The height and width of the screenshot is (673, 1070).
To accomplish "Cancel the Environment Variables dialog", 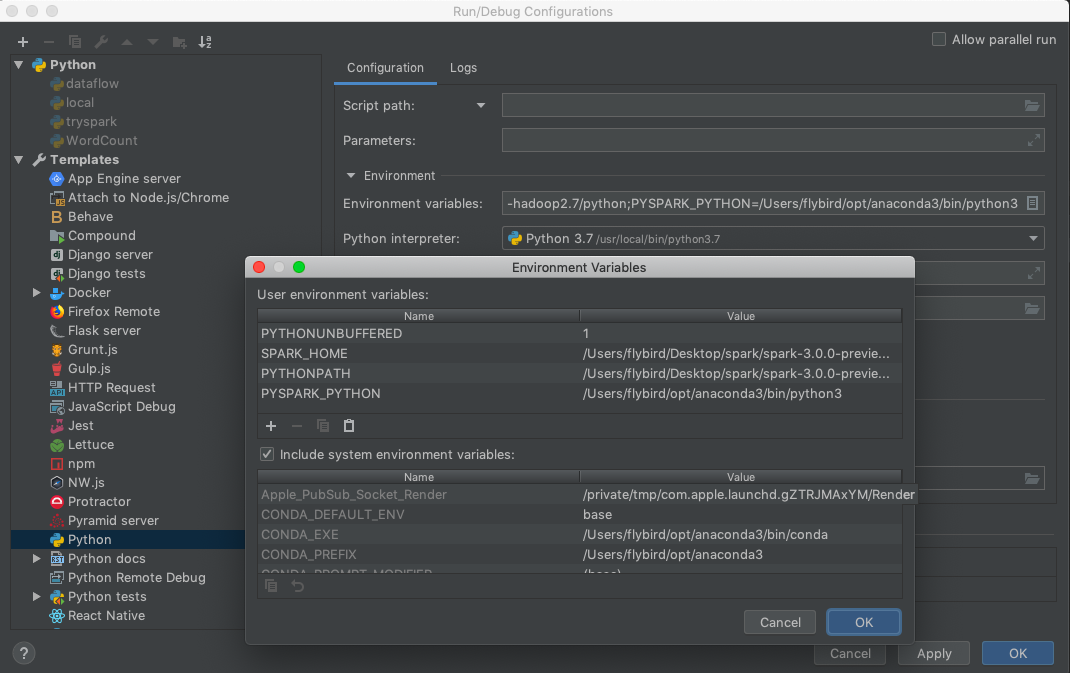I will click(x=780, y=622).
